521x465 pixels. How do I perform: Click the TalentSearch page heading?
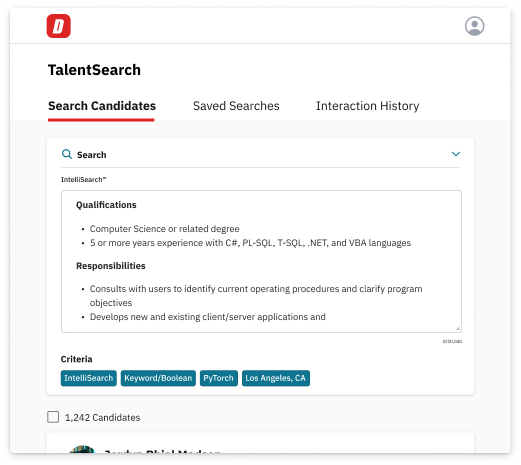94,70
